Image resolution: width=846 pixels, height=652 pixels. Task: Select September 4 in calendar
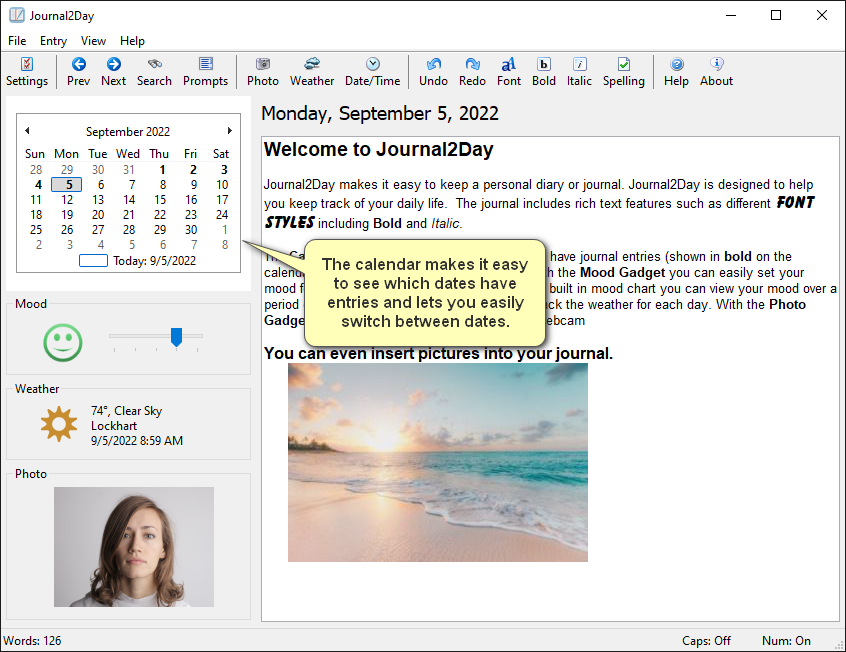click(38, 185)
